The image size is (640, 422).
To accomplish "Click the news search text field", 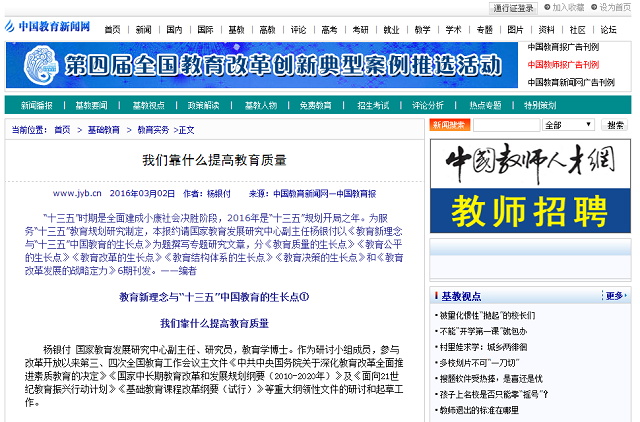I will click(x=505, y=125).
